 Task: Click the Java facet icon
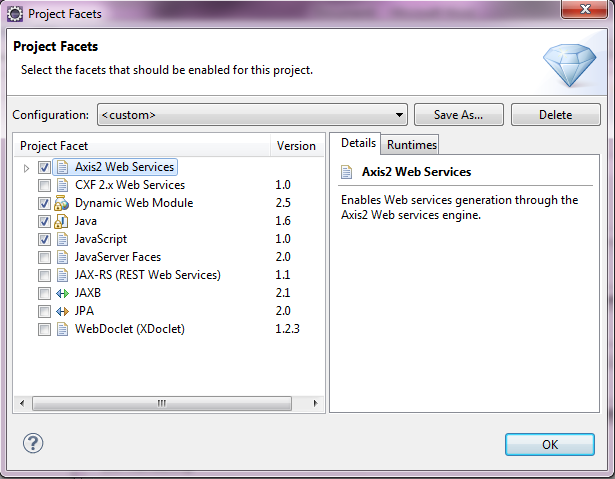tap(61, 221)
